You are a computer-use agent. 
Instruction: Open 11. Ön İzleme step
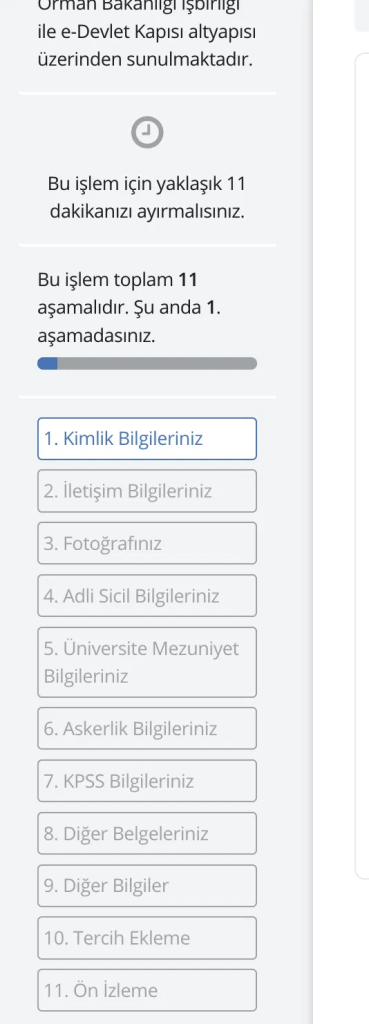pos(147,990)
